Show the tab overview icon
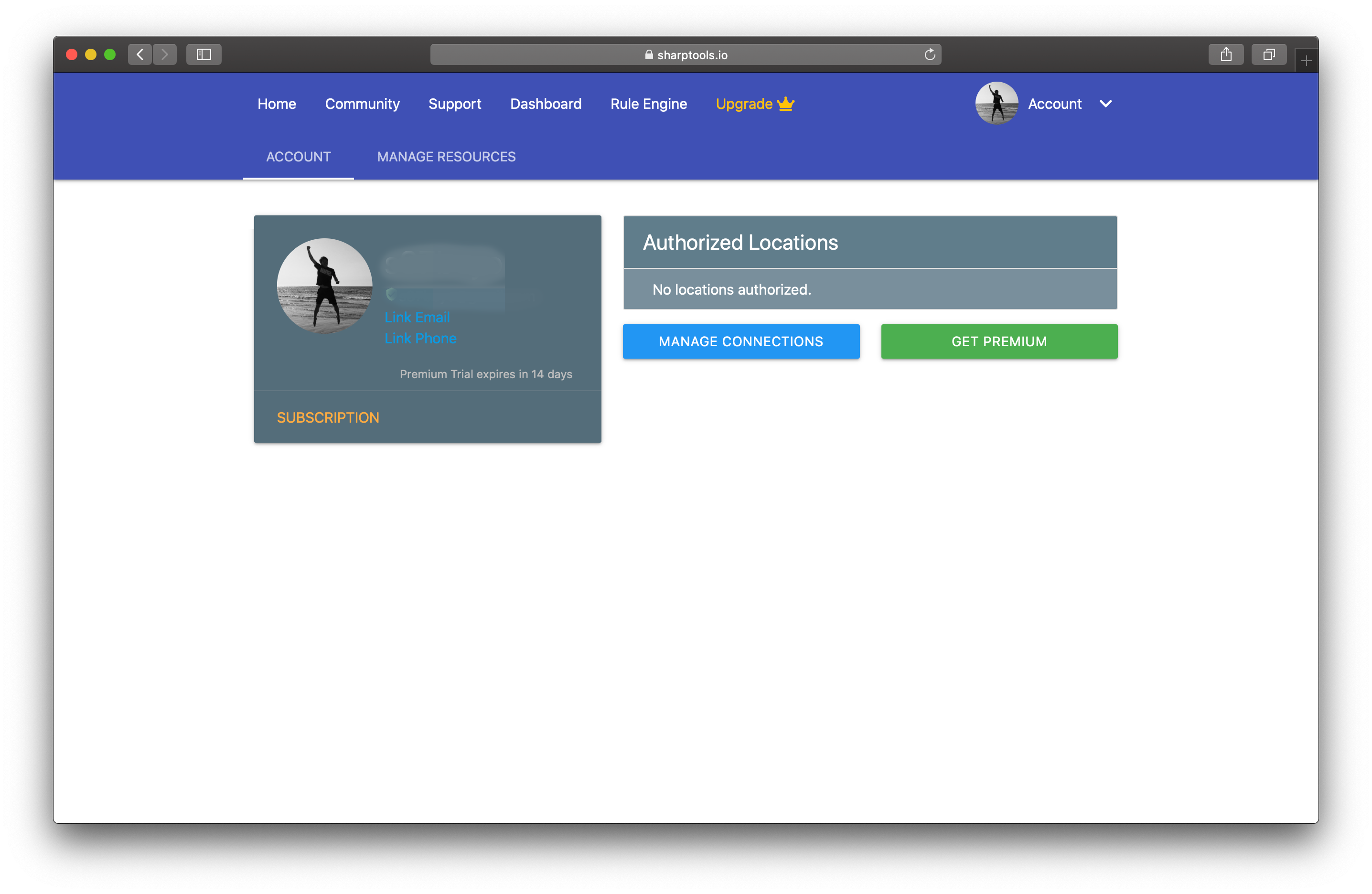Image resolution: width=1372 pixels, height=894 pixels. (x=1268, y=55)
